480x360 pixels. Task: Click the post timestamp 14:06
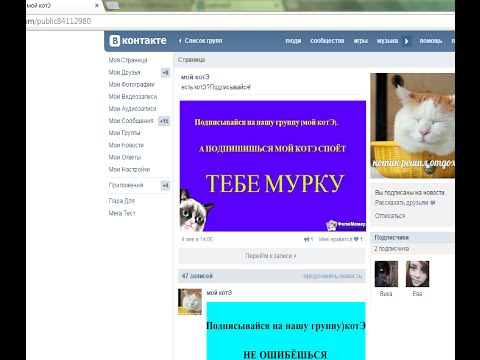coord(197,239)
